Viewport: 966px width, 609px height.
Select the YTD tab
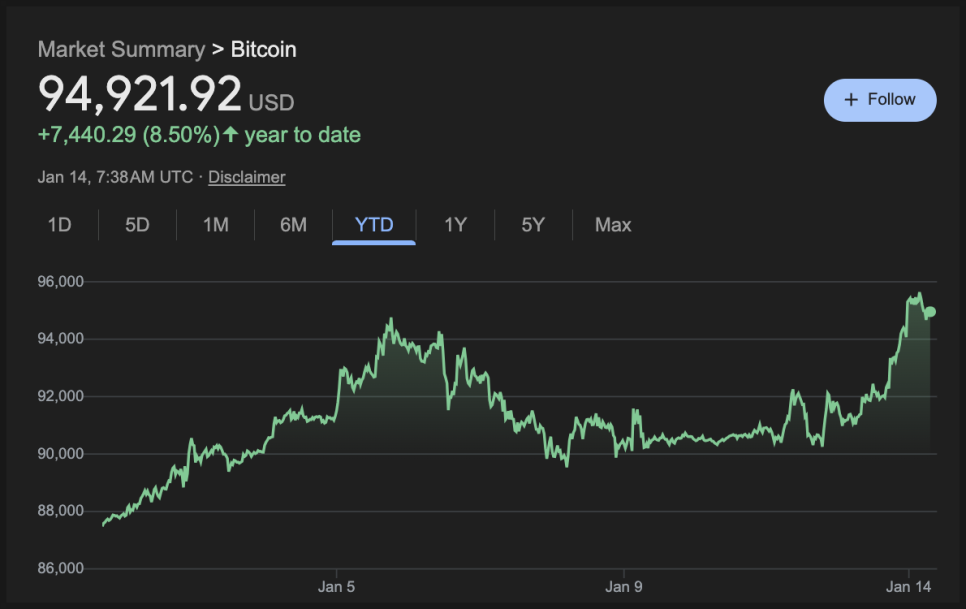pyautogui.click(x=374, y=225)
